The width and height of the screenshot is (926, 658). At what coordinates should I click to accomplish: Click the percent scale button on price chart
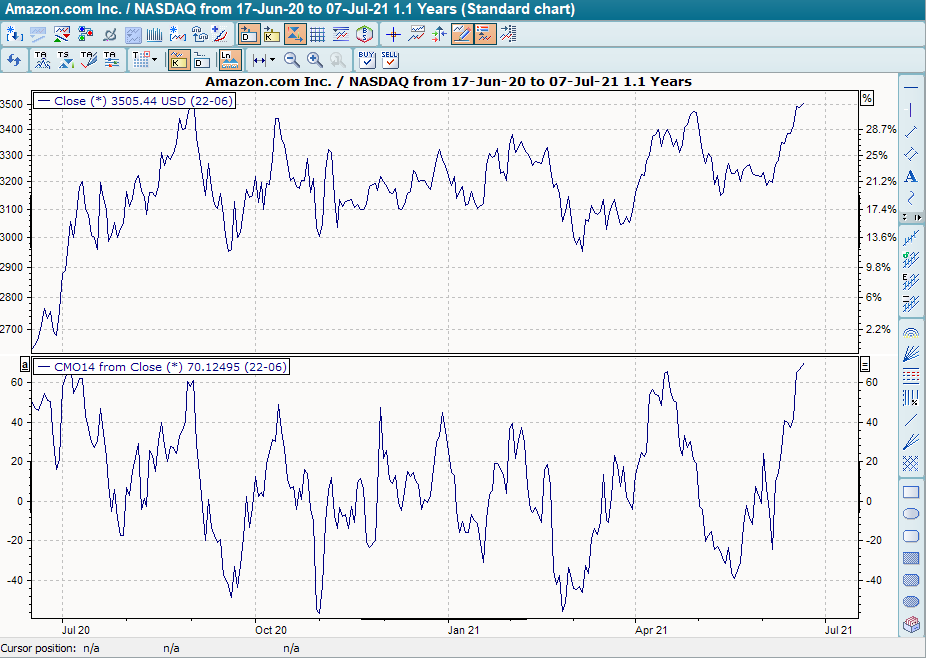866,98
